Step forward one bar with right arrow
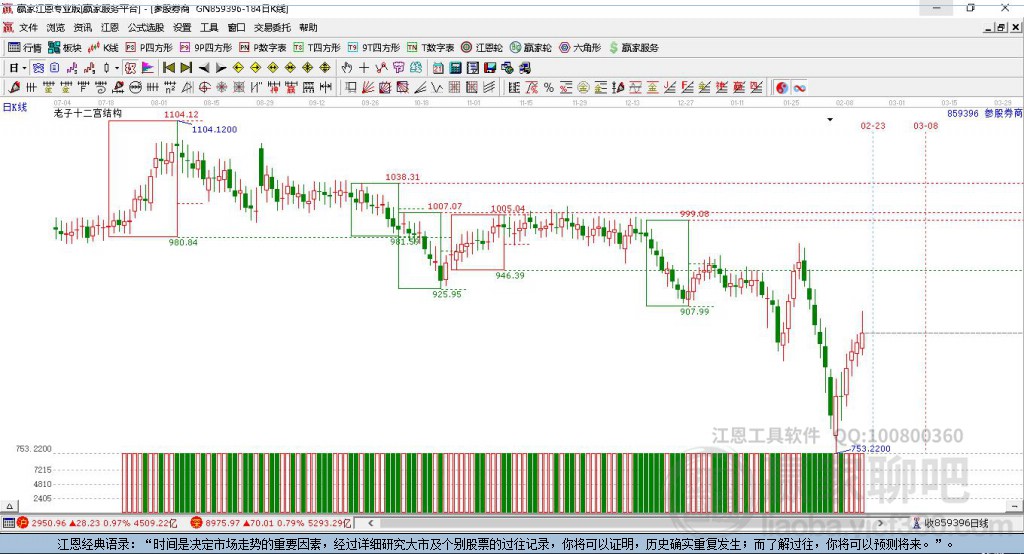 tap(221, 68)
